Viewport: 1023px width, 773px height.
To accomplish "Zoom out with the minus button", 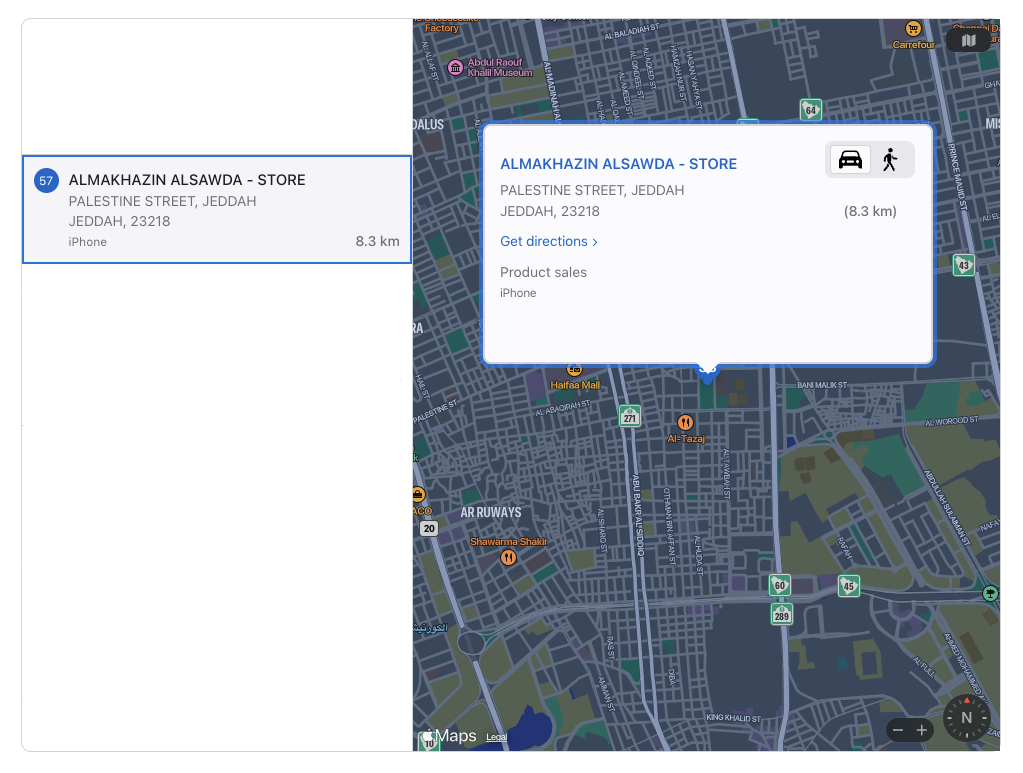I will click(898, 731).
